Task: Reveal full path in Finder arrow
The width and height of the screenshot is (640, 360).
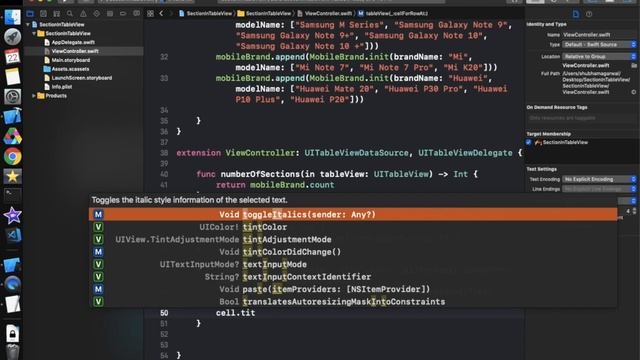Action: 634,92
